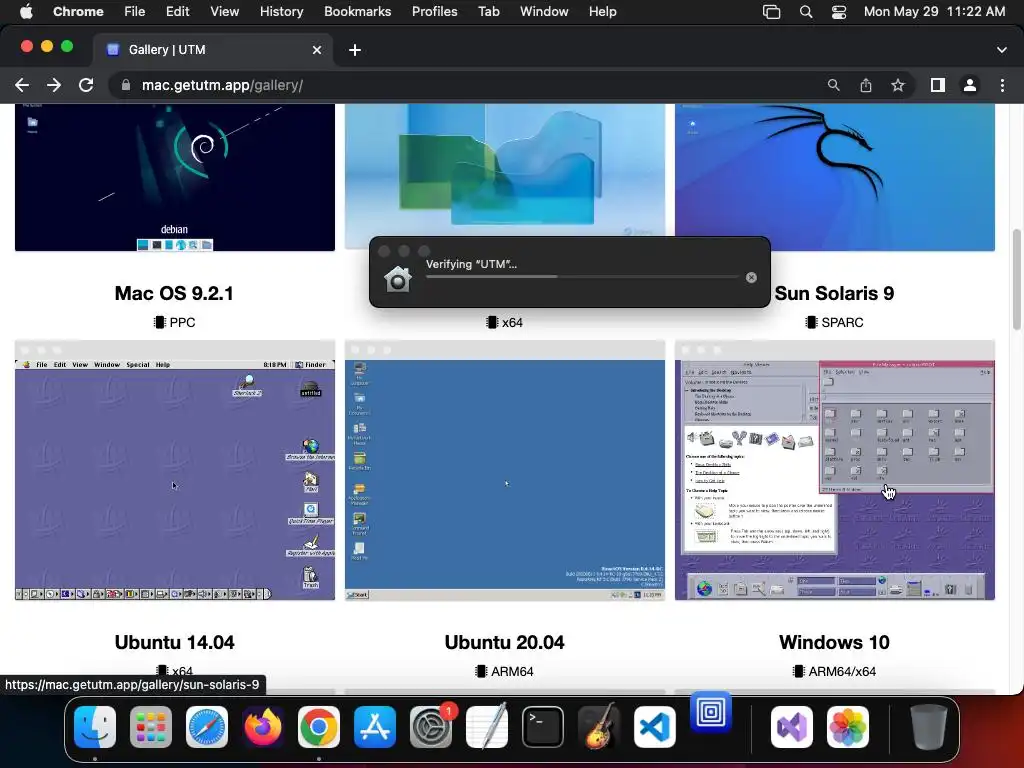Open Launchpad from the Dock
Image resolution: width=1024 pixels, height=768 pixels.
[151, 726]
